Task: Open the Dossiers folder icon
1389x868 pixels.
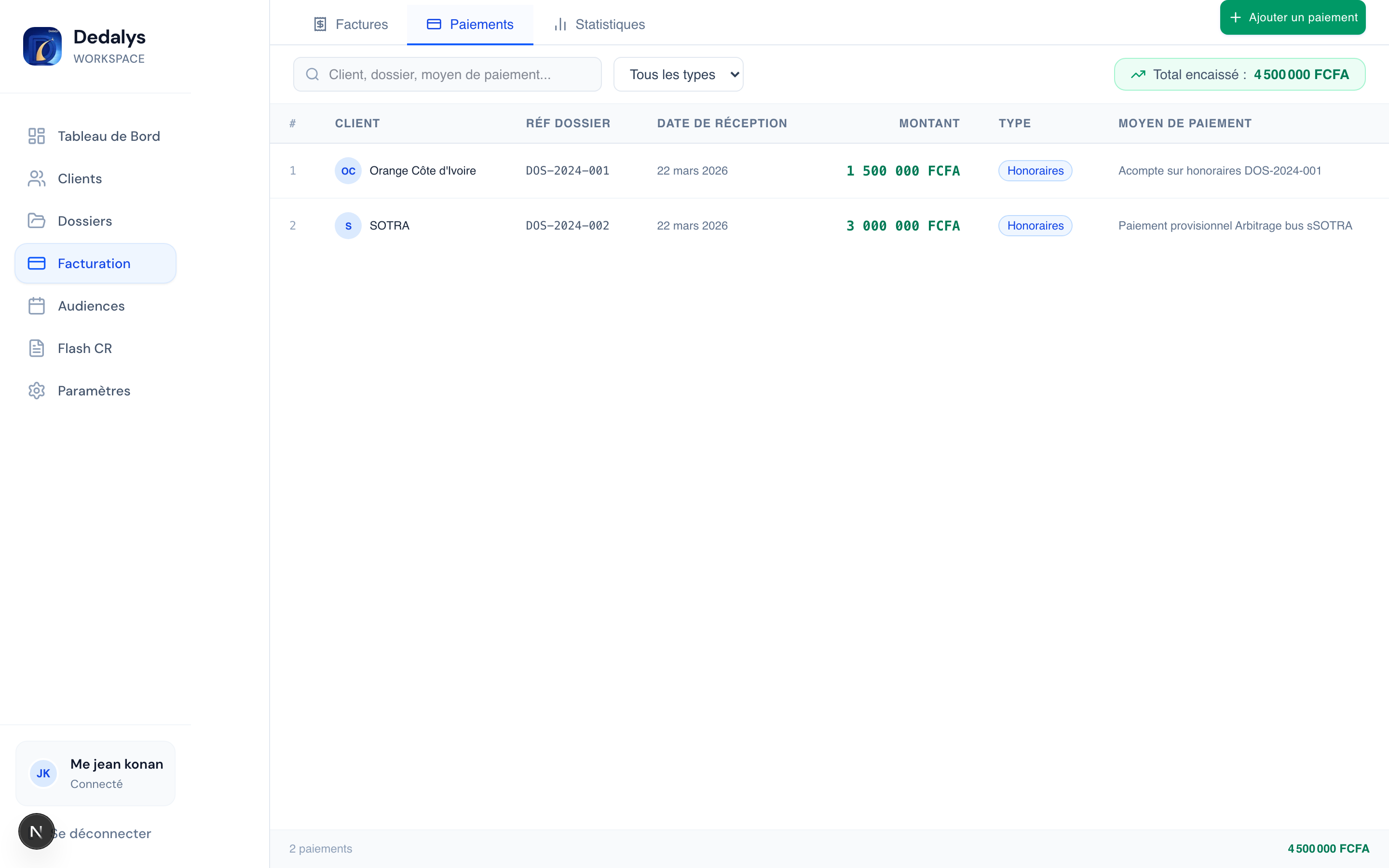Action: [x=37, y=220]
